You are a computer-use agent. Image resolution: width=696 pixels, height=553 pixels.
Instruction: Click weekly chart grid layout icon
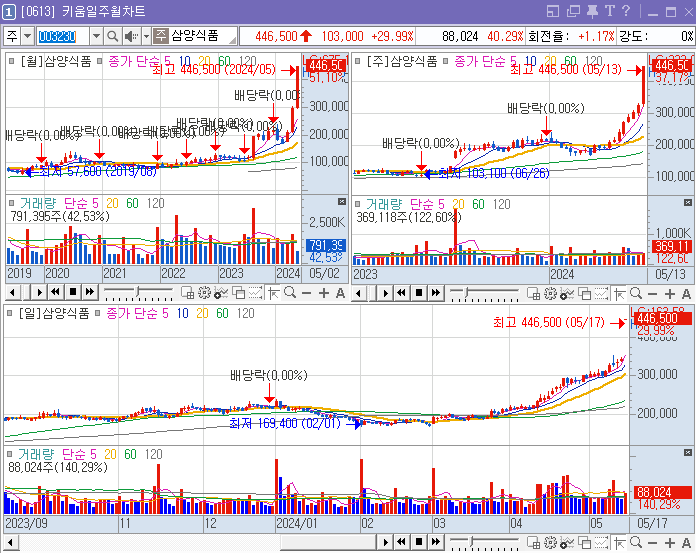pyautogui.click(x=533, y=293)
